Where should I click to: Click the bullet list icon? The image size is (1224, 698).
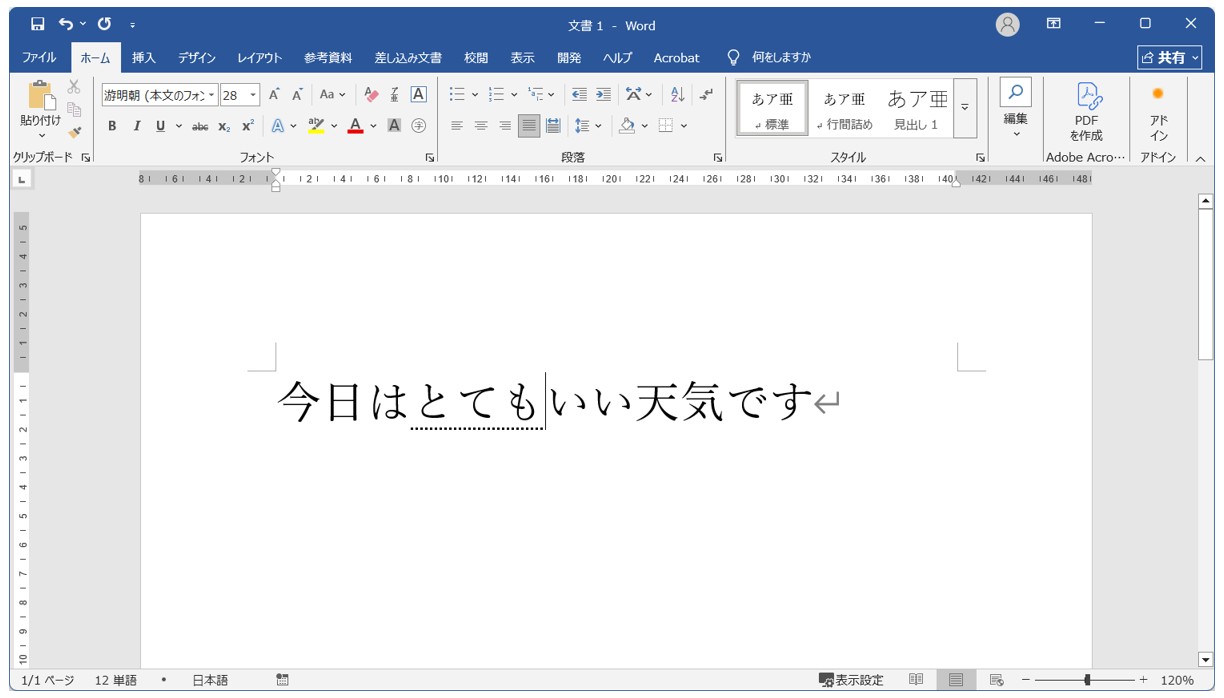tap(457, 95)
